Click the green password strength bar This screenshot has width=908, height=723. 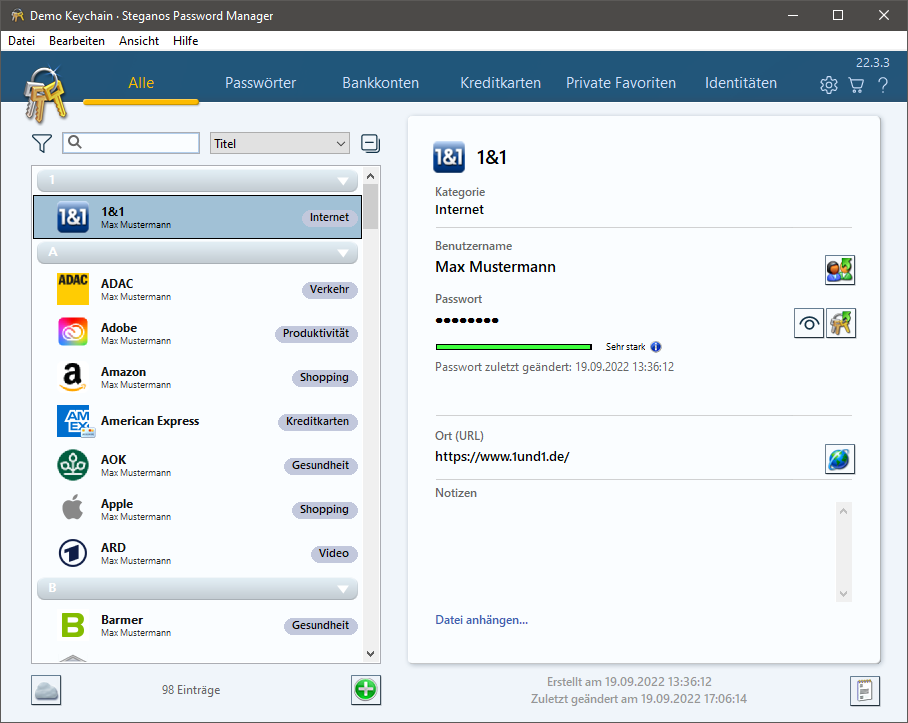tap(514, 347)
